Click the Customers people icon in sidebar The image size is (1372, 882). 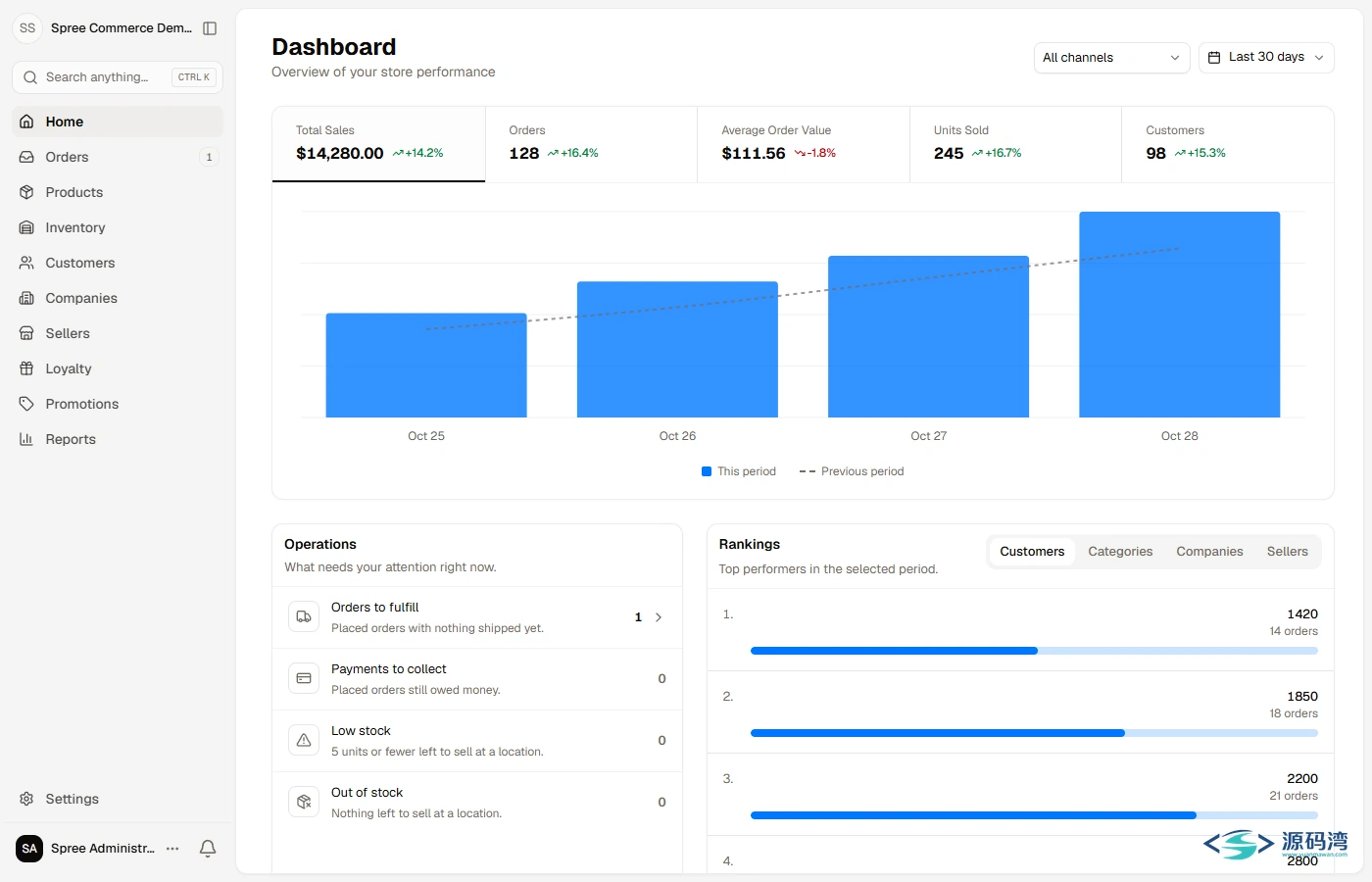click(26, 263)
